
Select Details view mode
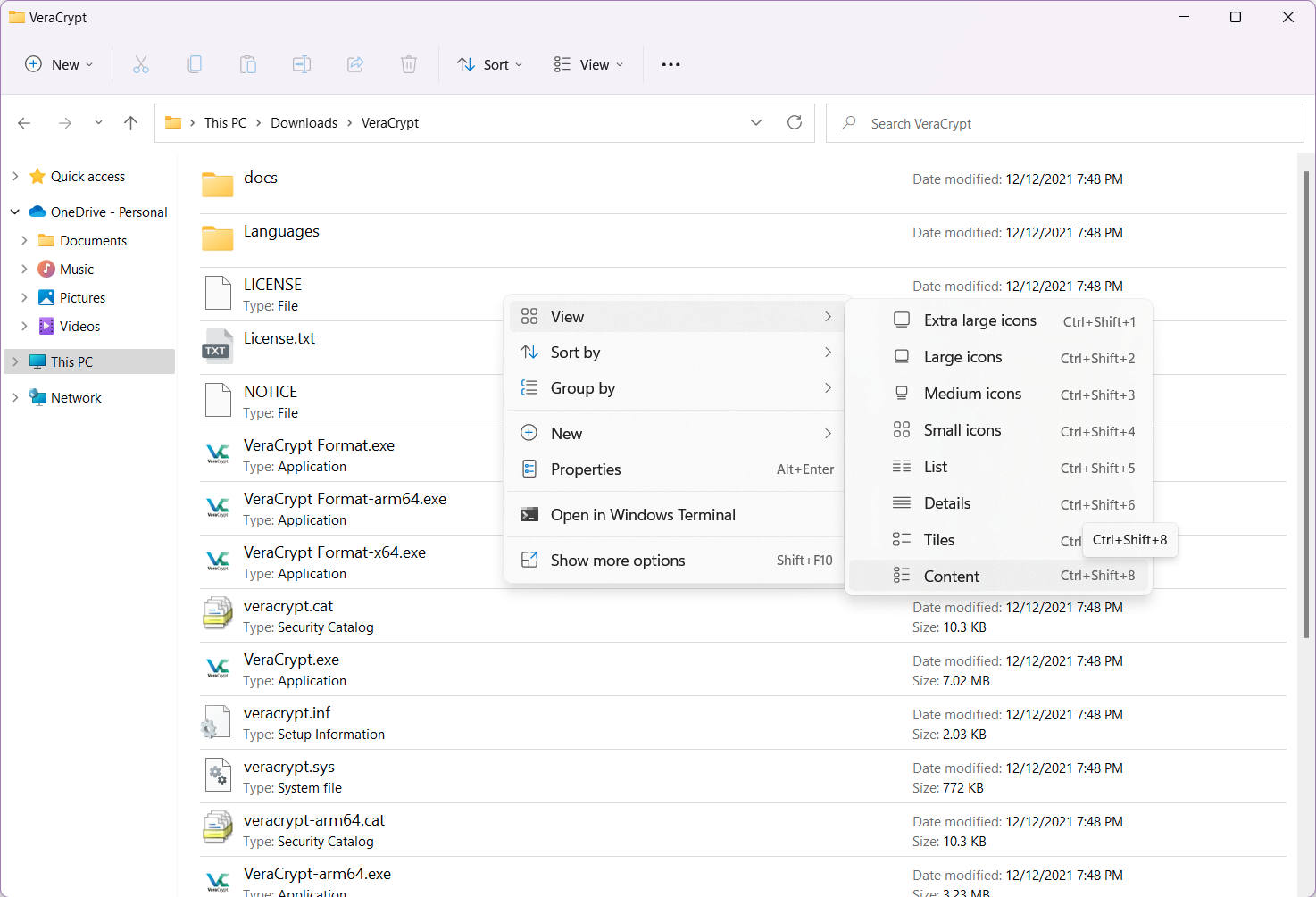947,502
